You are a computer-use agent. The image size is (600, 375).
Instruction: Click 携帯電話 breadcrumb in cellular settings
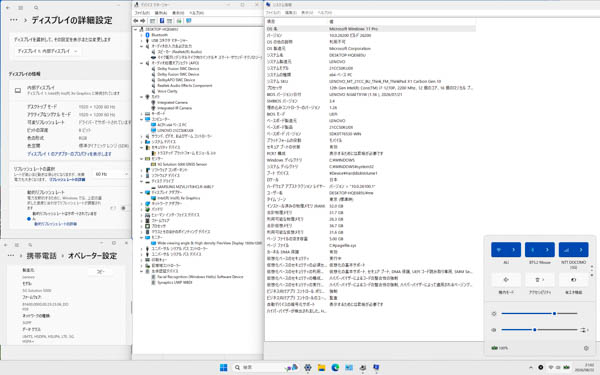(41, 256)
